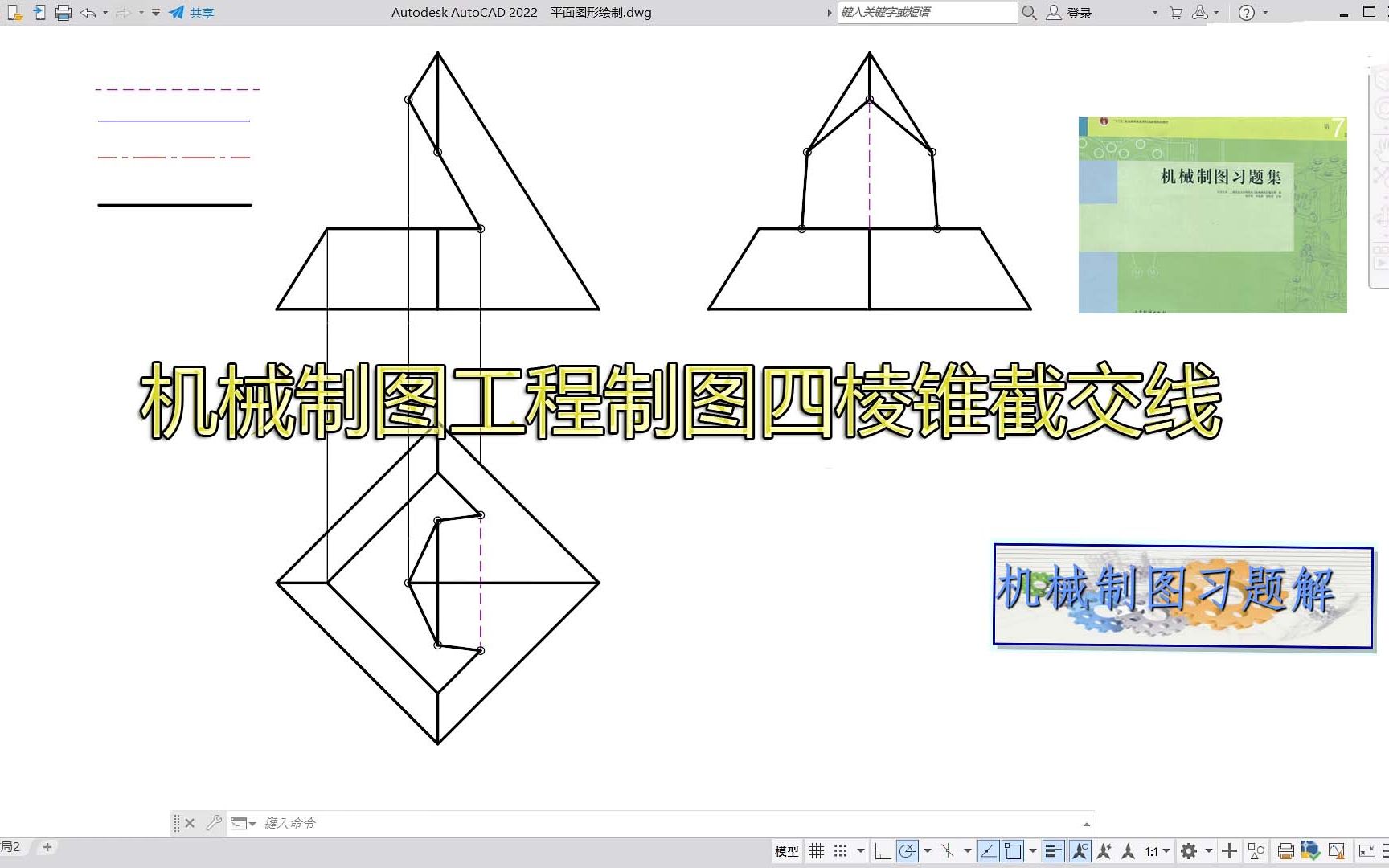This screenshot has width=1389, height=868.
Task: Open recent commands dropdown in command line
Action: [243, 823]
